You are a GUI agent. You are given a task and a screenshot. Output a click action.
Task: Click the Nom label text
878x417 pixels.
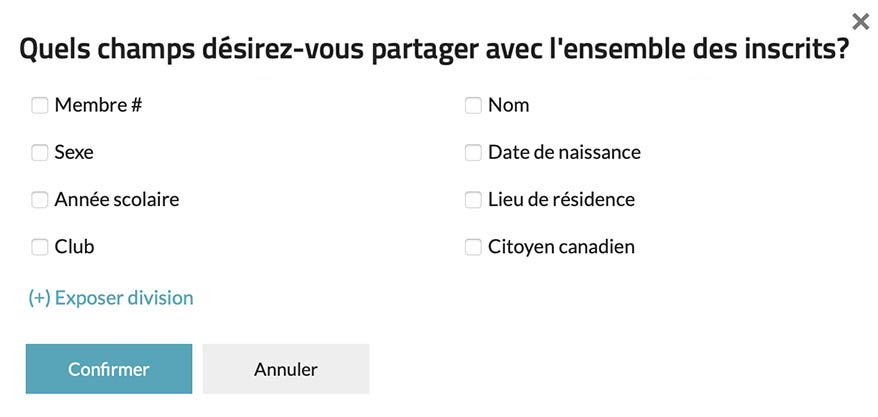point(509,105)
